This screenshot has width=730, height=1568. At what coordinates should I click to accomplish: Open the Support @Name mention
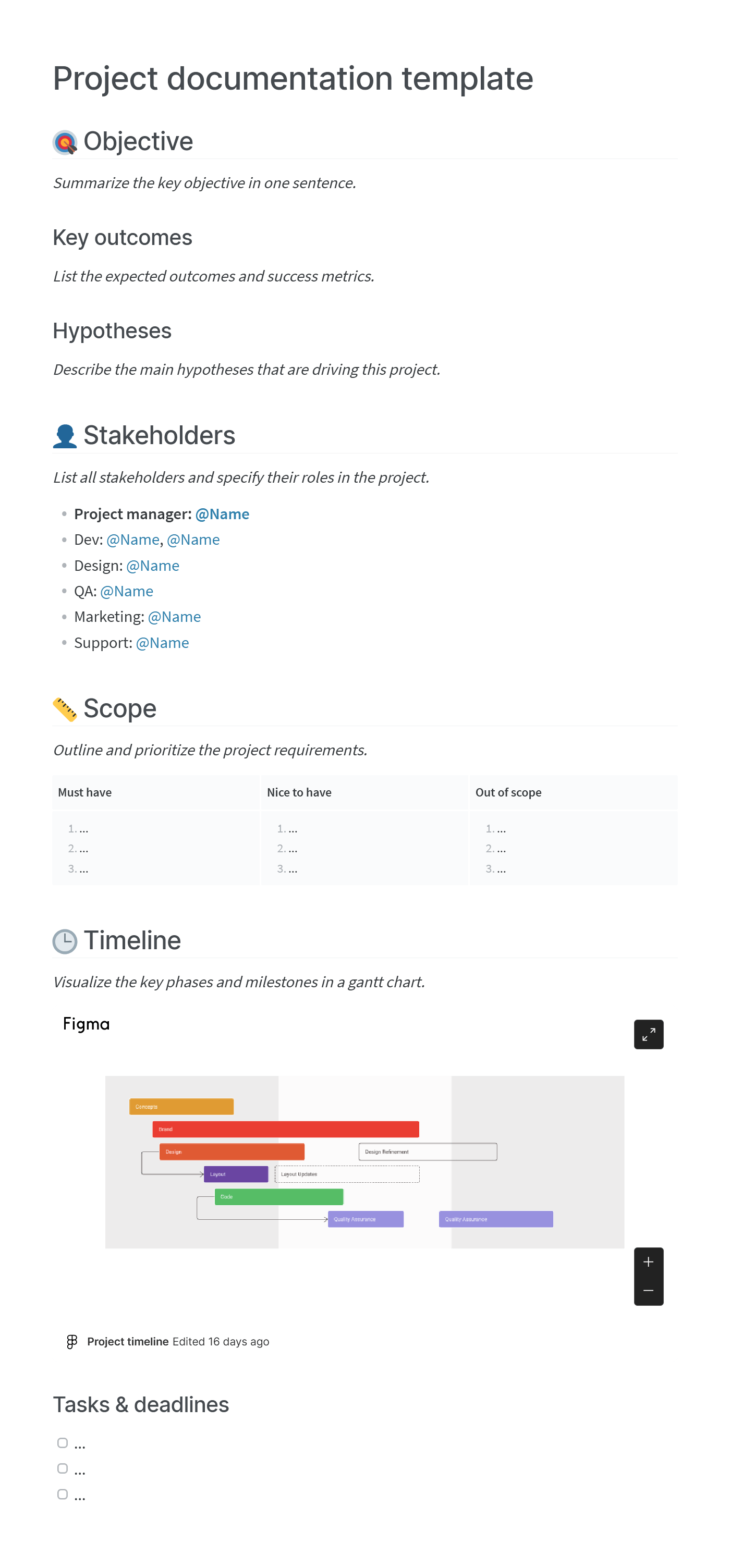pyautogui.click(x=162, y=643)
